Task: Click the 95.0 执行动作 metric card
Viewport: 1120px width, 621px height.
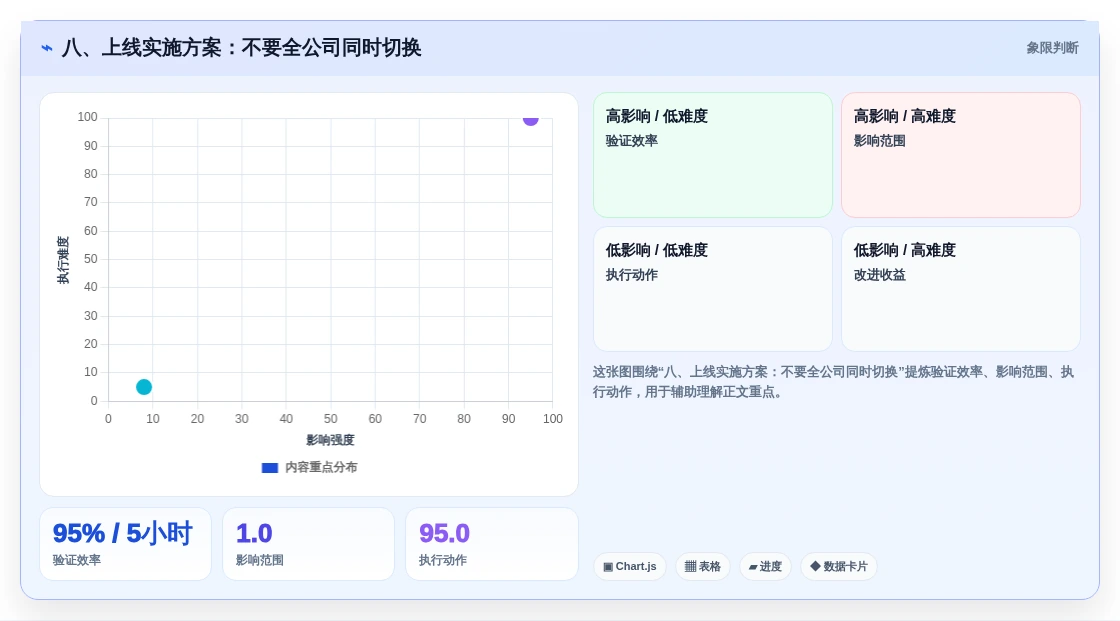Action: pos(491,545)
